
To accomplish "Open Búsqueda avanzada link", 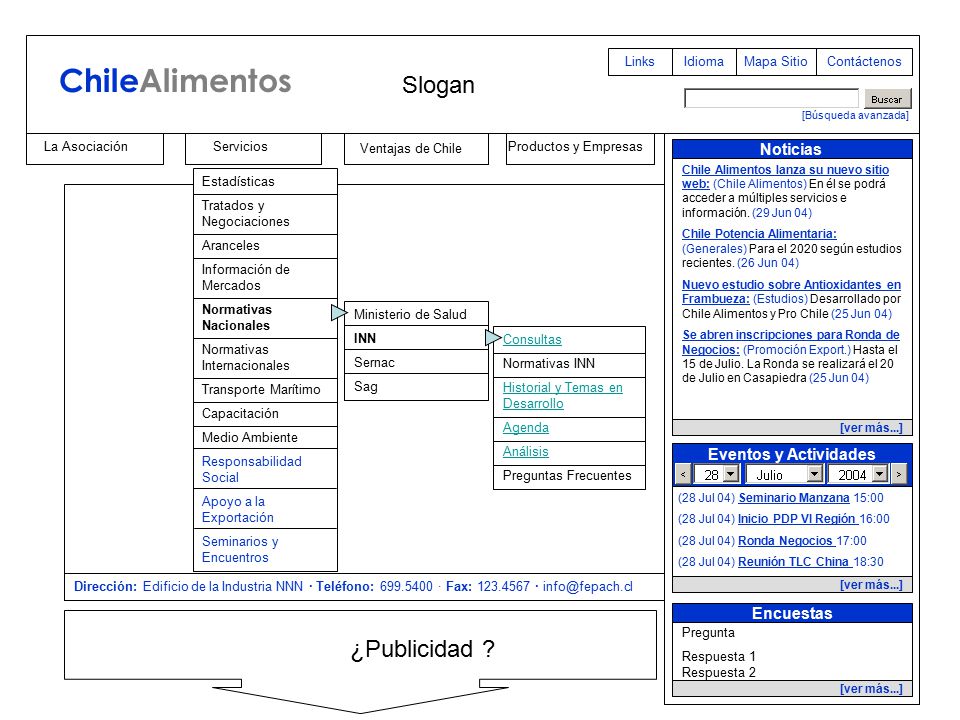I will pyautogui.click(x=855, y=115).
